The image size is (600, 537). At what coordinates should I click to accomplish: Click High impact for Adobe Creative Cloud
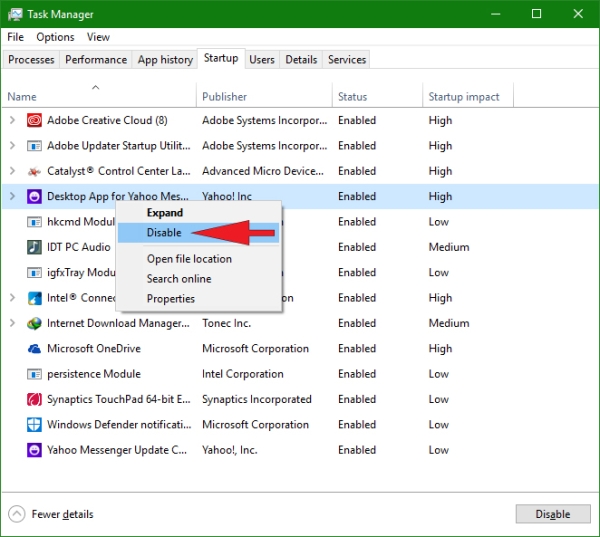pos(440,121)
